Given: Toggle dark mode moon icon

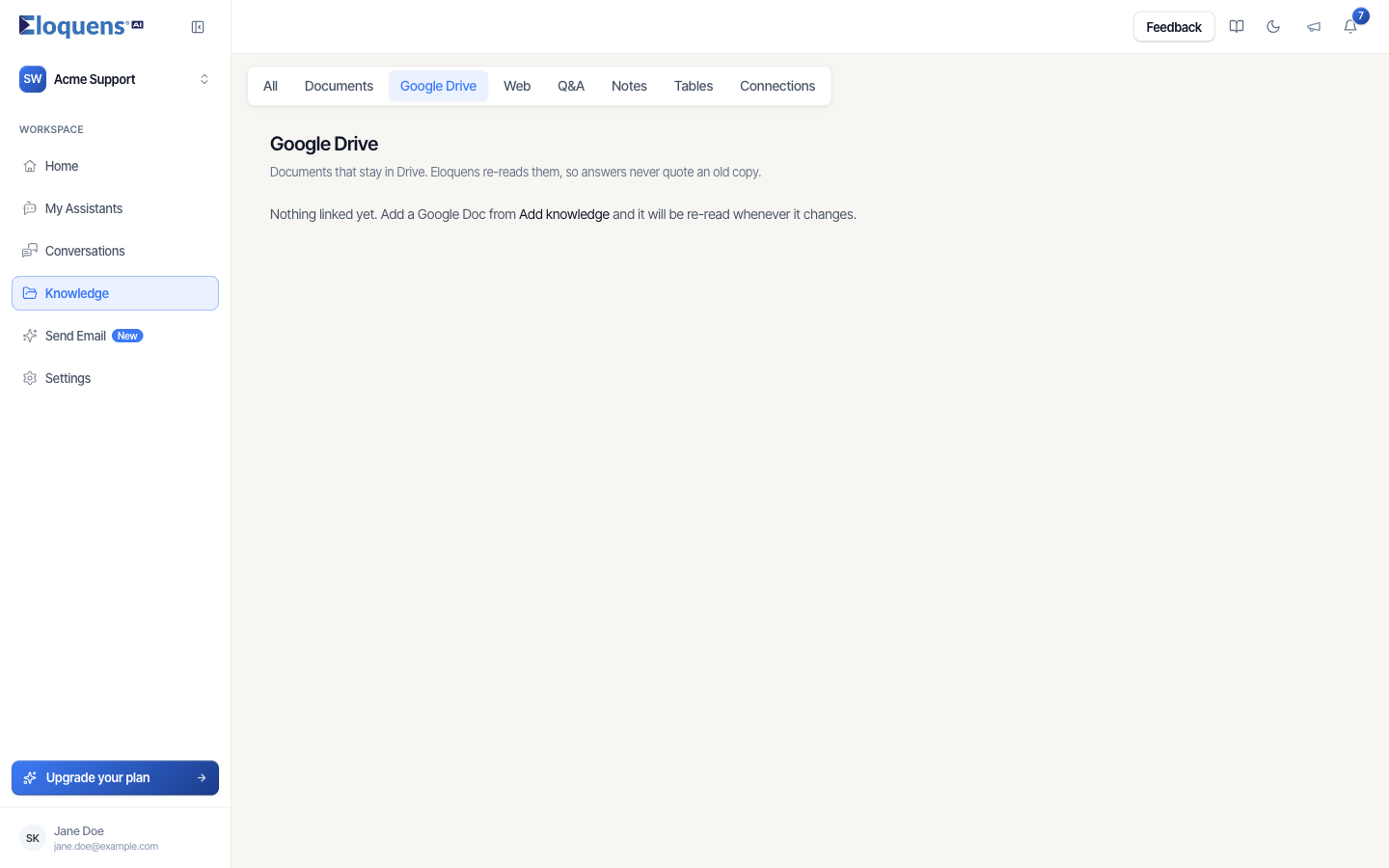Looking at the screenshot, I should pyautogui.click(x=1273, y=27).
